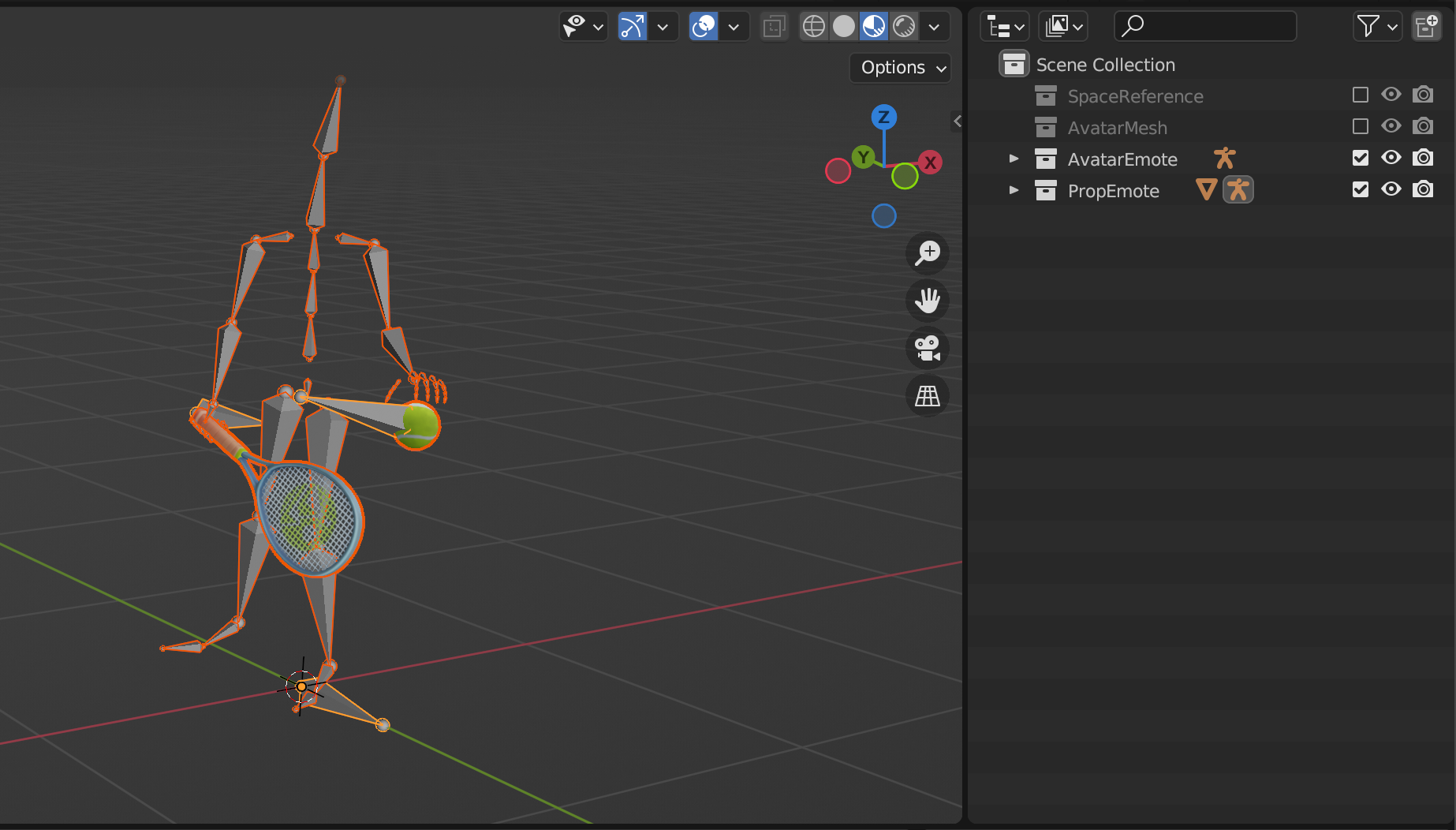The width and height of the screenshot is (1456, 830).
Task: Switch to rendered viewport shading
Action: 904,27
